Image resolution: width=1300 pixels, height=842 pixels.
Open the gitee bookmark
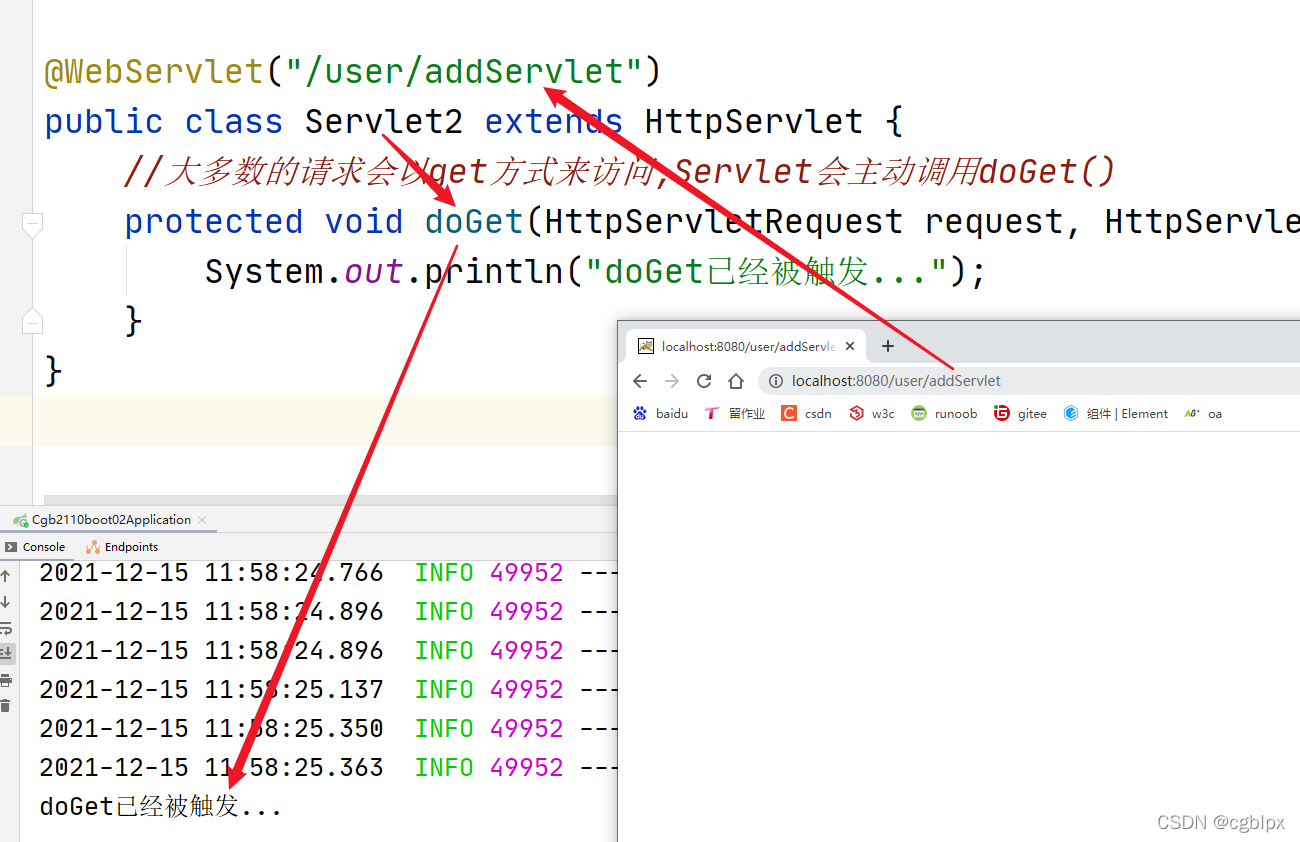(x=1021, y=414)
